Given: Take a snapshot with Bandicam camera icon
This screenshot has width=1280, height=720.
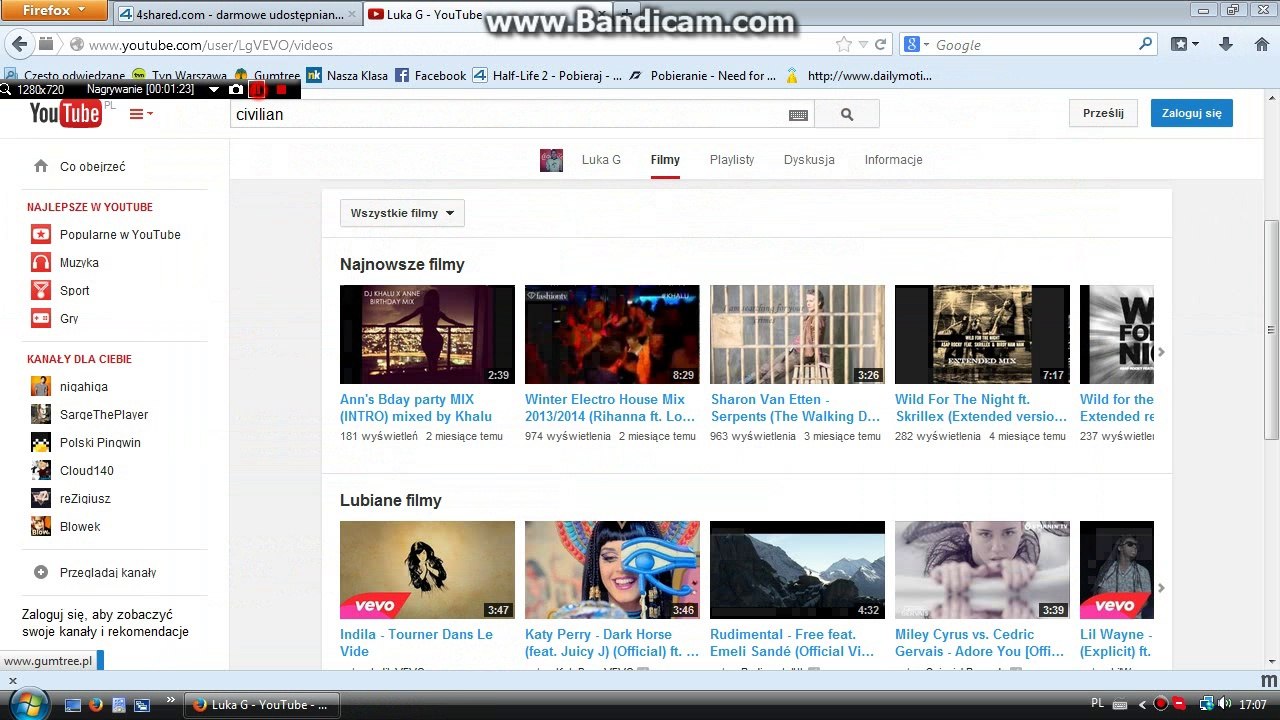Looking at the screenshot, I should [x=236, y=89].
